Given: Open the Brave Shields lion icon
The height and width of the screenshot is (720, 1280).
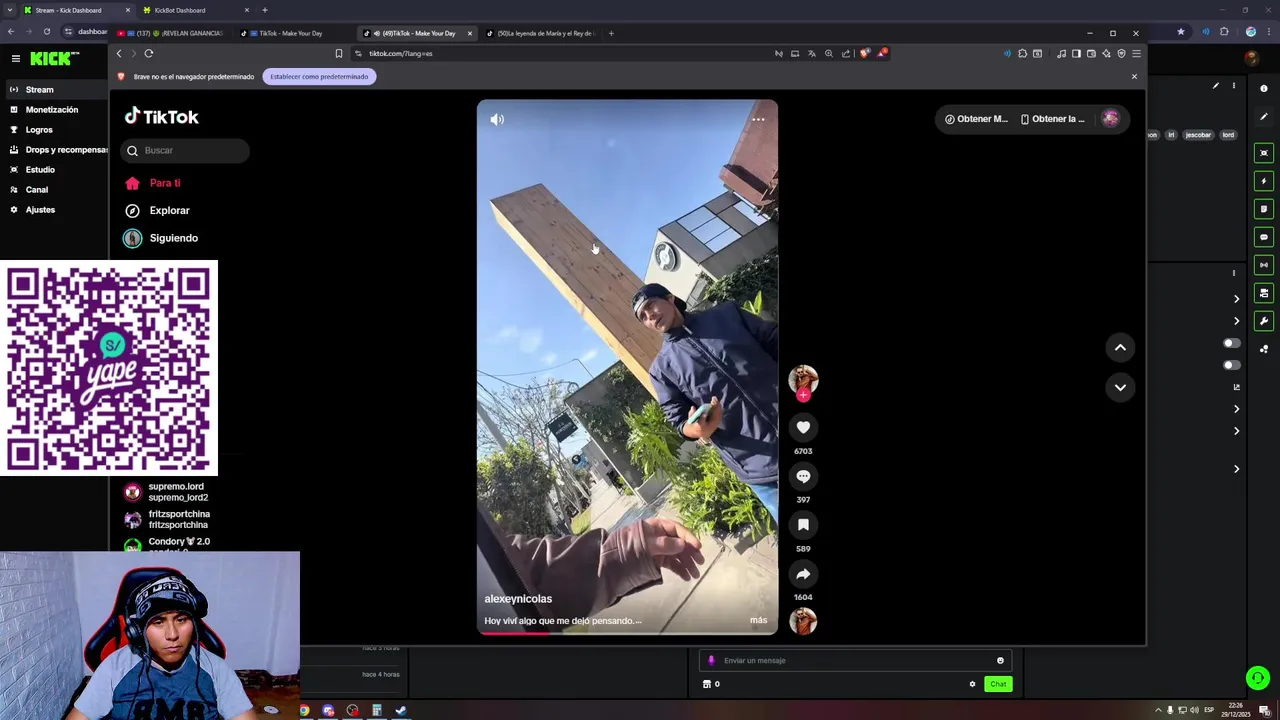Looking at the screenshot, I should [865, 53].
